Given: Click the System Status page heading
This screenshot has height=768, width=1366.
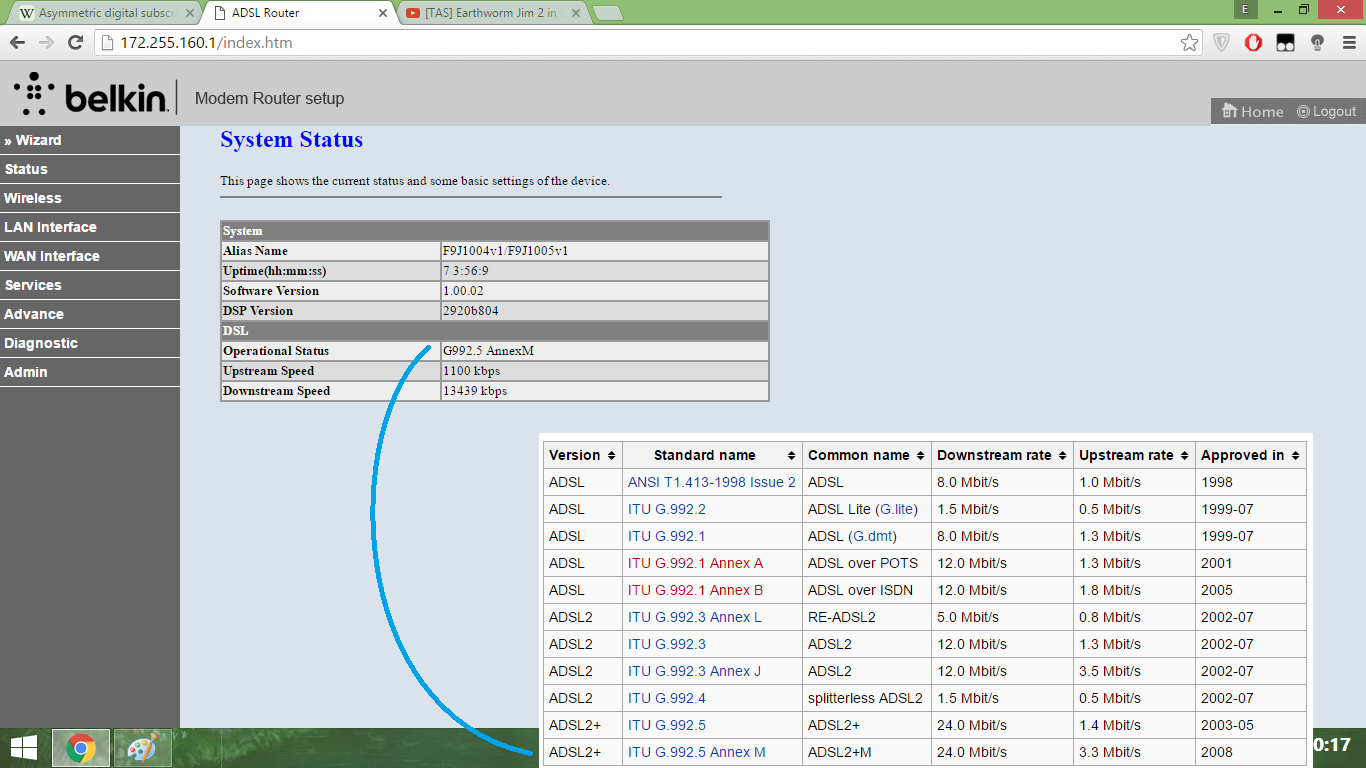Looking at the screenshot, I should pos(292,140).
